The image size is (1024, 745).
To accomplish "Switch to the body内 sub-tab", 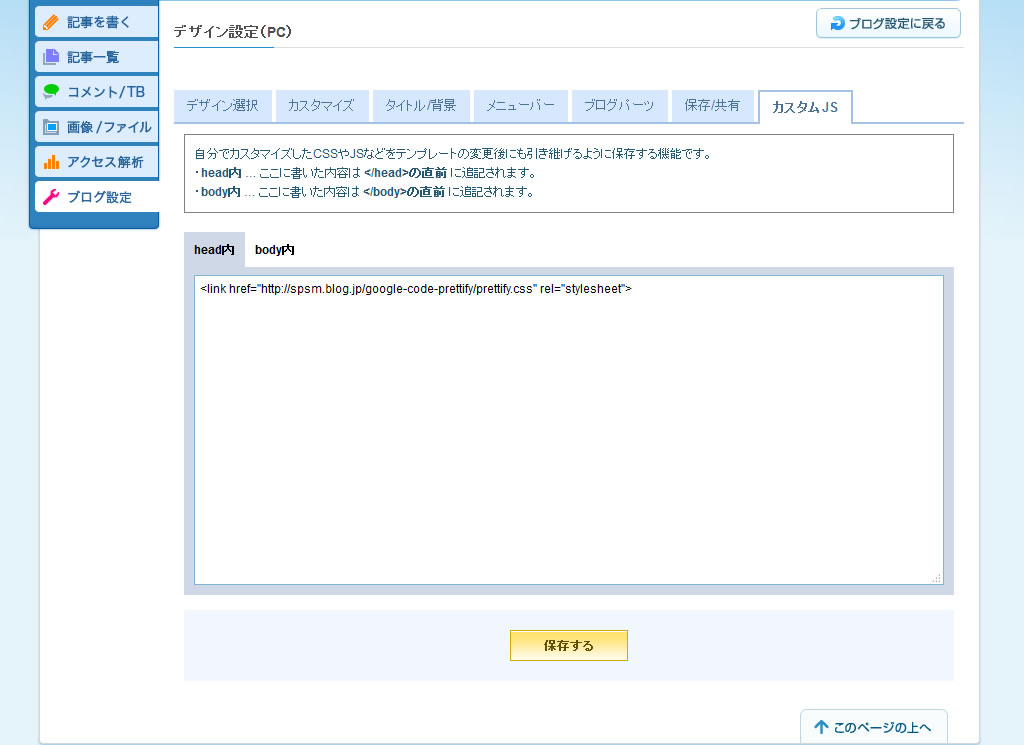I will [274, 249].
